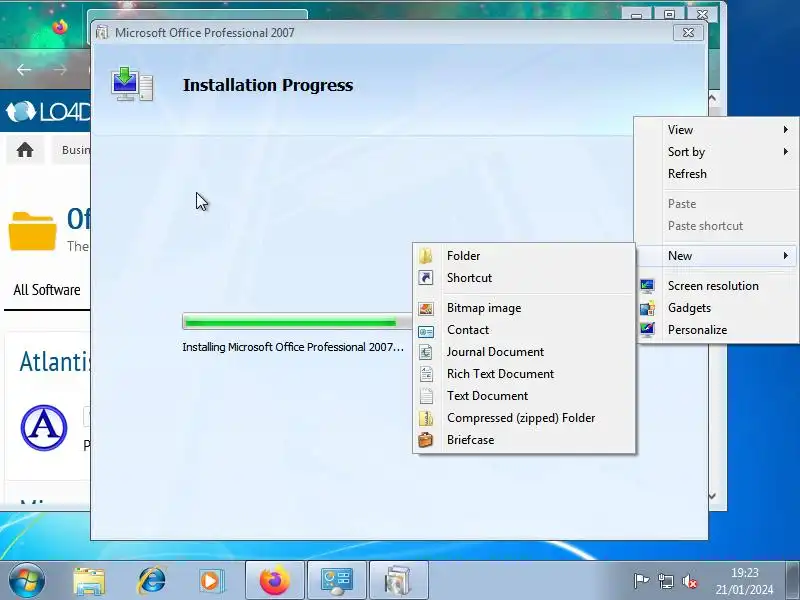
Task: Create a new Folder from the submenu
Action: [524, 256]
